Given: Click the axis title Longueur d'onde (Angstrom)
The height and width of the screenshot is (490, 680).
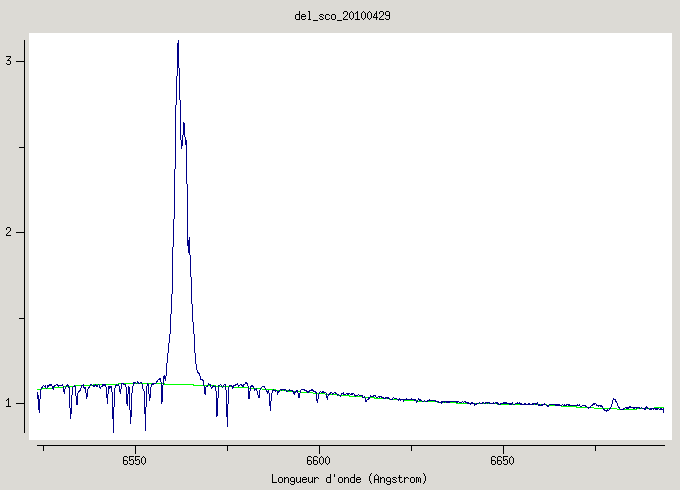Looking at the screenshot, I should pos(349,479).
